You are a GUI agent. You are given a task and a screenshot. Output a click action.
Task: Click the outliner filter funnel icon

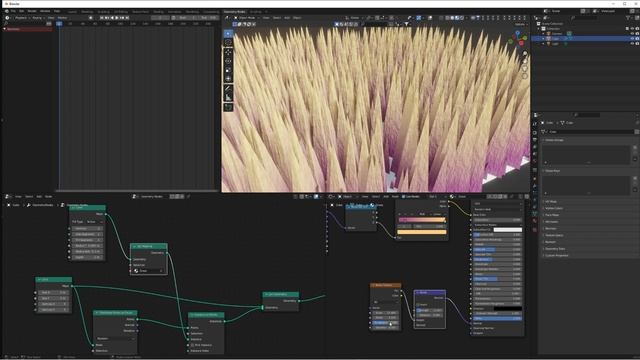(x=628, y=18)
